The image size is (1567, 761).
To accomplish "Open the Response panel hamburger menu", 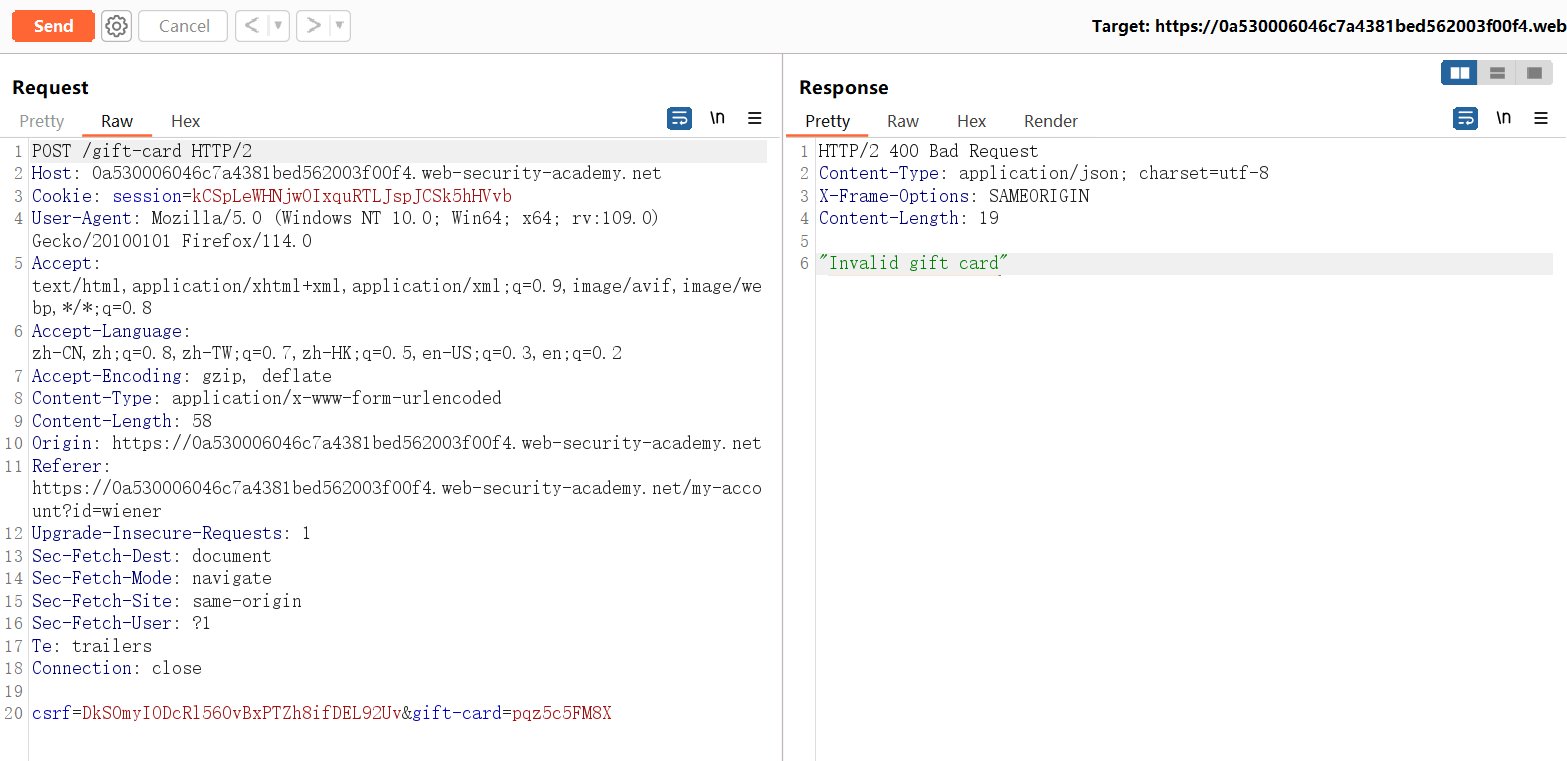I will point(1541,119).
